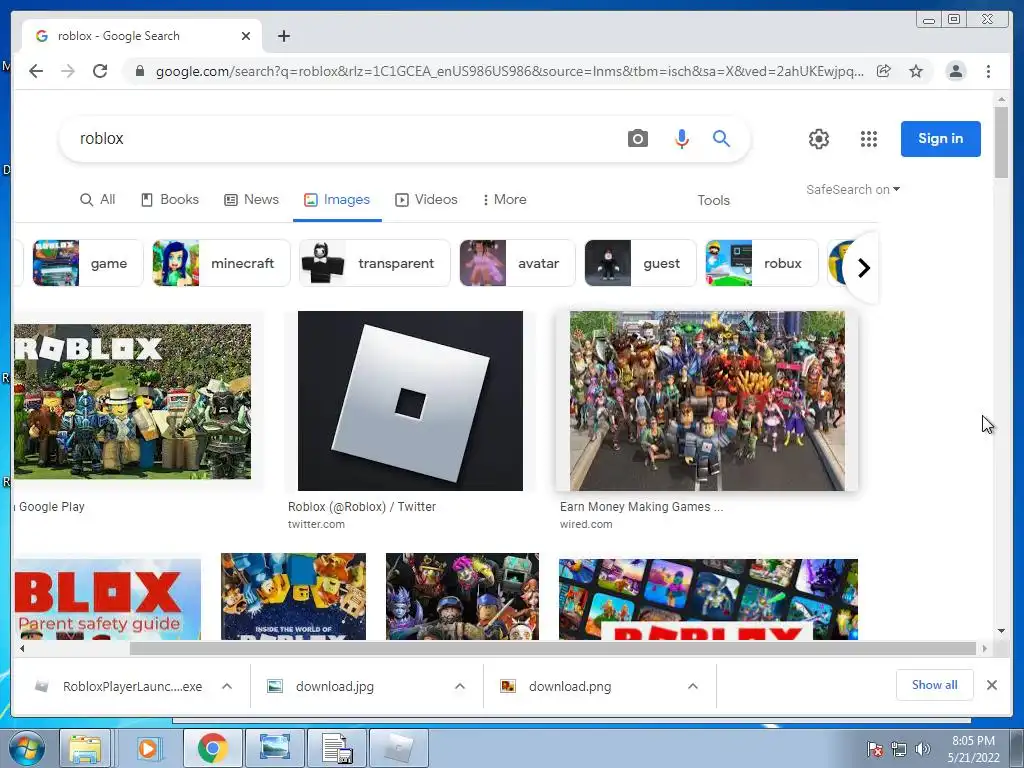Click the Chrome taskbar icon
This screenshot has height=768, width=1024.
[212, 748]
